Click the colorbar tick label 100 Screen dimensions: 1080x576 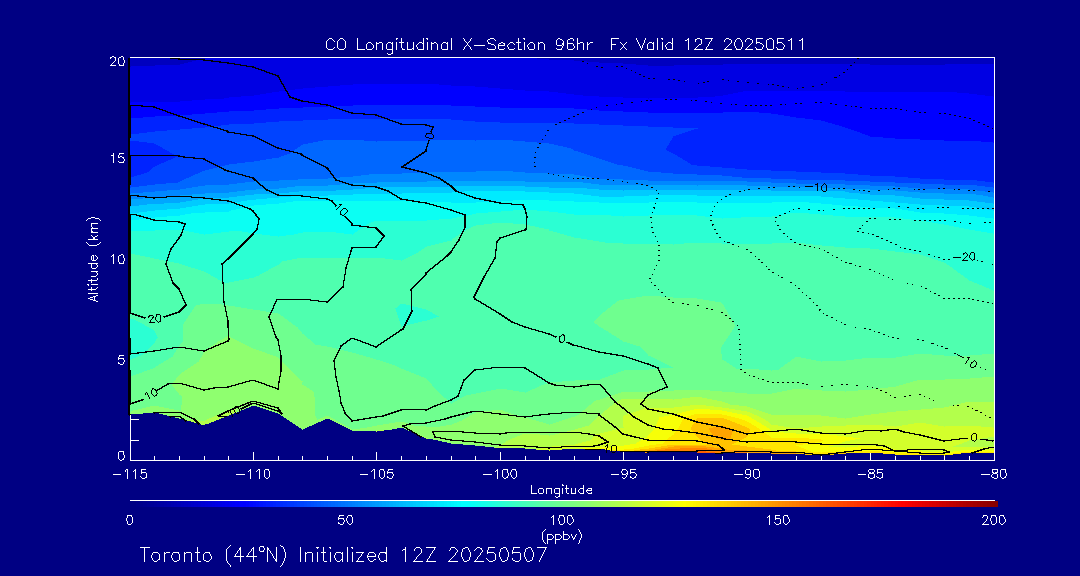click(x=561, y=520)
